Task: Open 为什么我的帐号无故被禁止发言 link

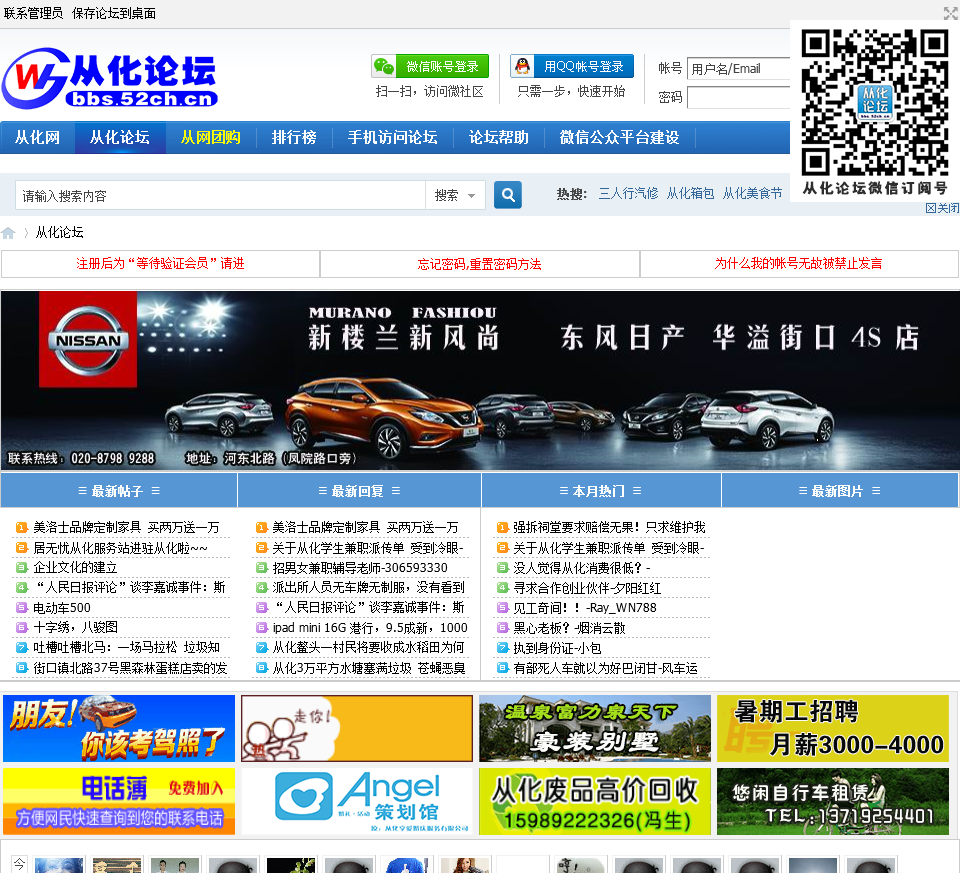Action: click(x=798, y=264)
